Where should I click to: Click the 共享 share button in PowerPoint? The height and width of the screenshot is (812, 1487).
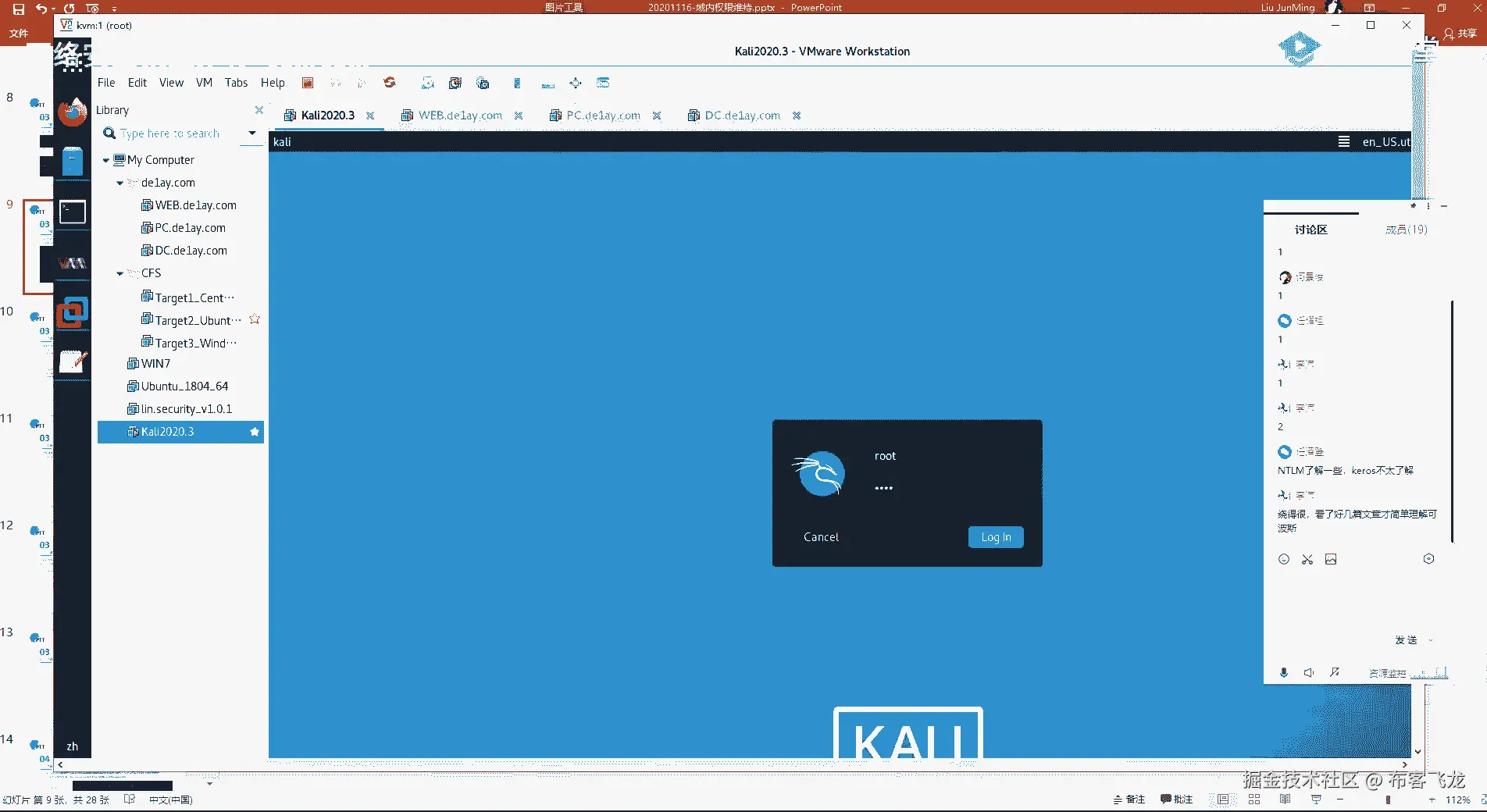[1460, 34]
